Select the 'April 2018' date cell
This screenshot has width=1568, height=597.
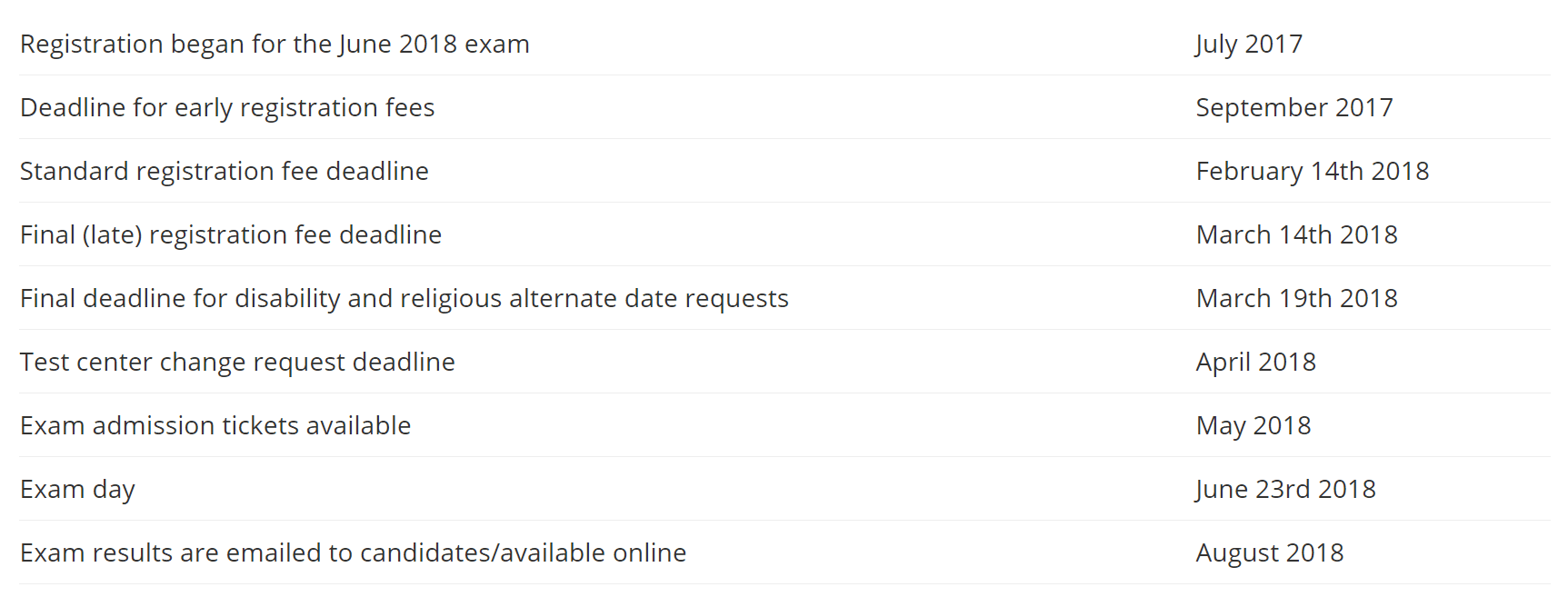(1255, 362)
